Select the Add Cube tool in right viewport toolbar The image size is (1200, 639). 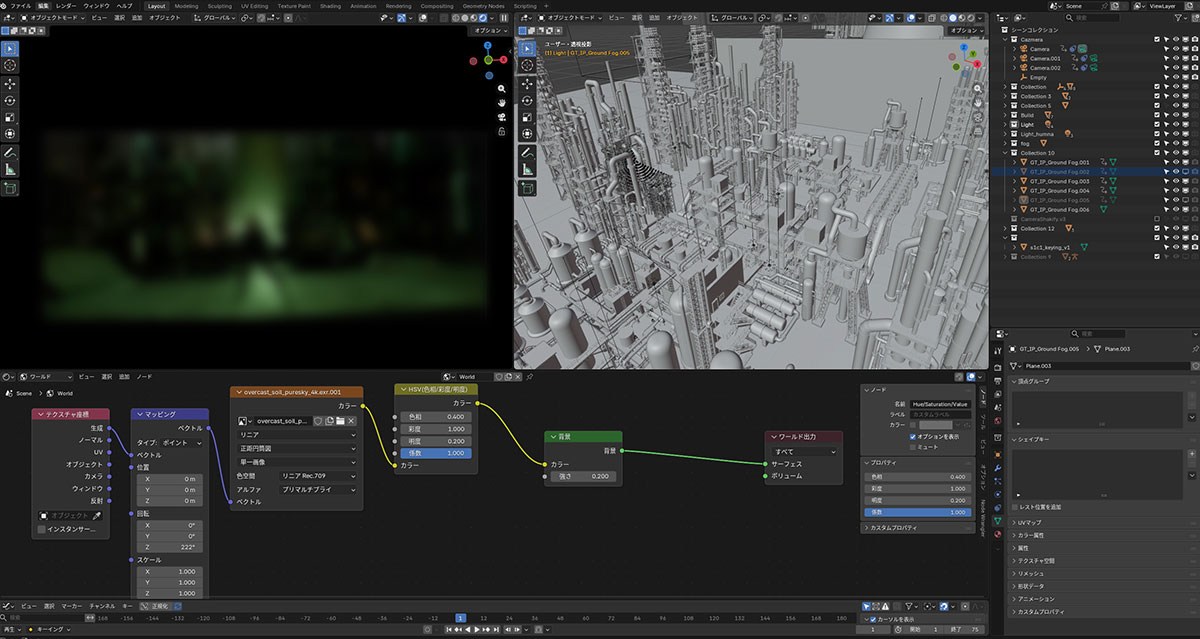pyautogui.click(x=527, y=188)
